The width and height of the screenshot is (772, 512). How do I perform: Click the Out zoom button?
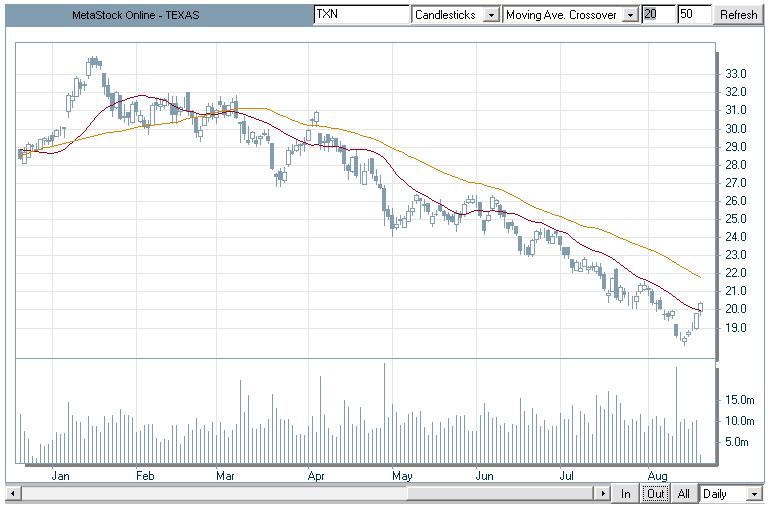(x=655, y=493)
